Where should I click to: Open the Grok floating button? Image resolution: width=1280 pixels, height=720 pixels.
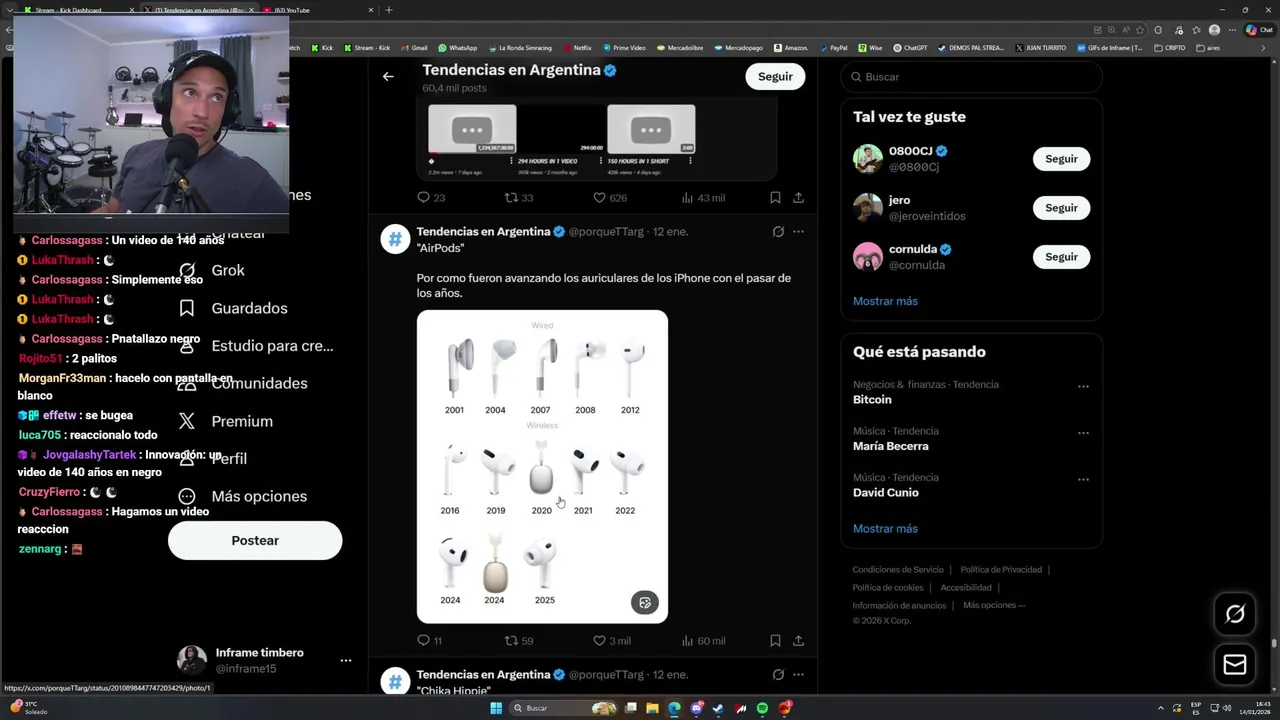coord(1235,614)
